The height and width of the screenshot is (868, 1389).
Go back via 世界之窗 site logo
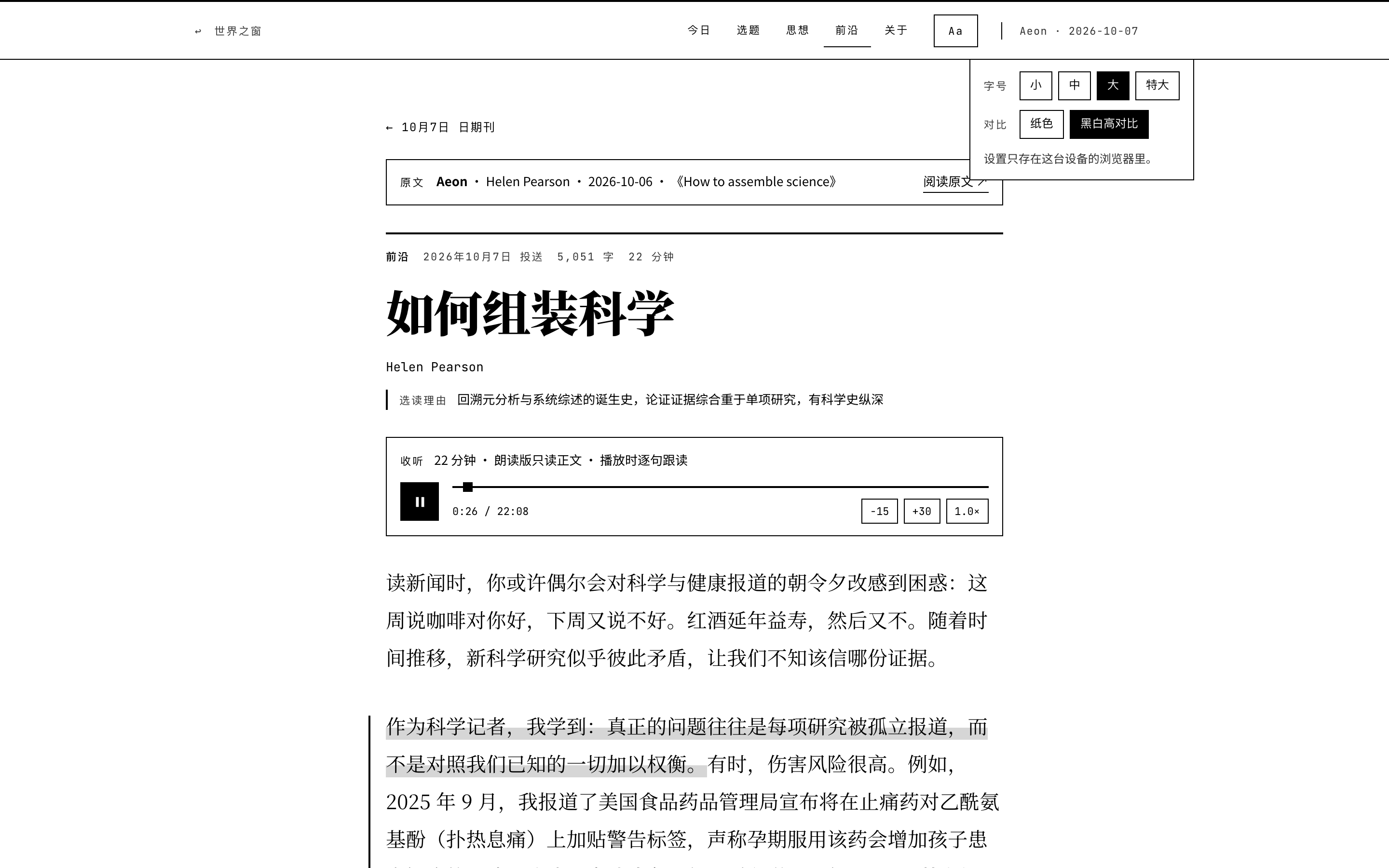tap(229, 31)
